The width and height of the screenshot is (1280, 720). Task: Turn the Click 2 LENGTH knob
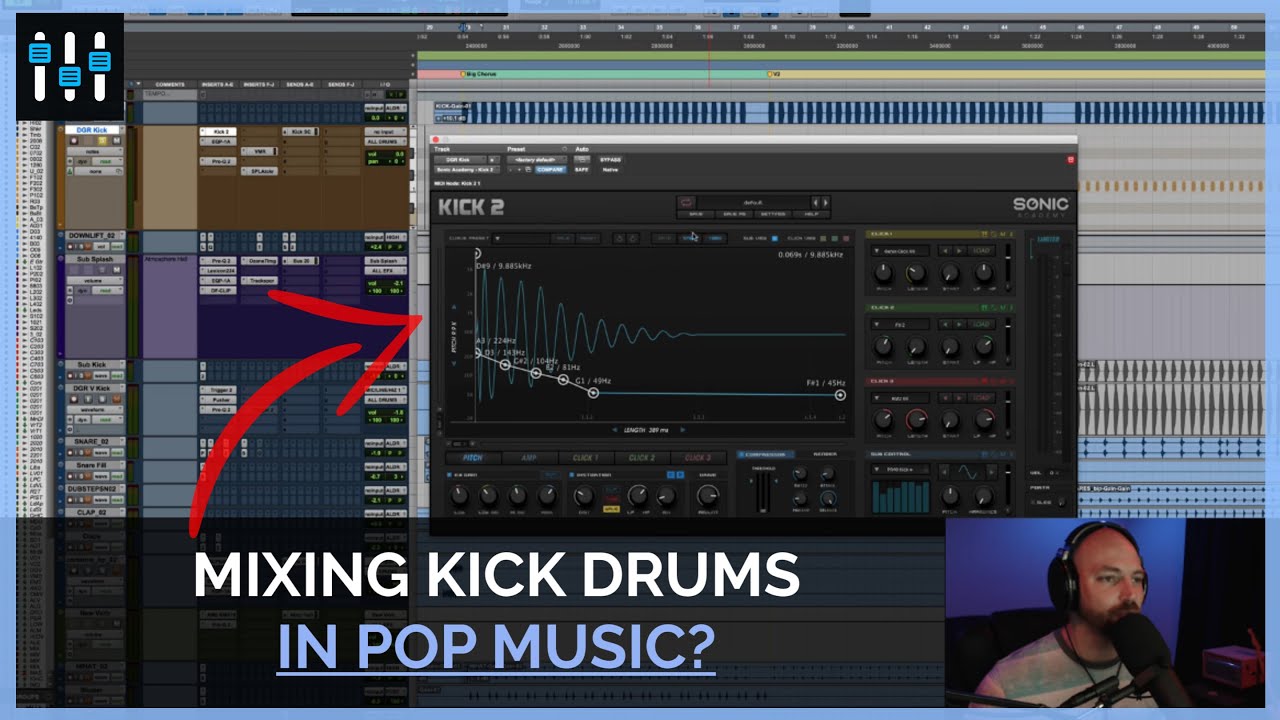[916, 346]
